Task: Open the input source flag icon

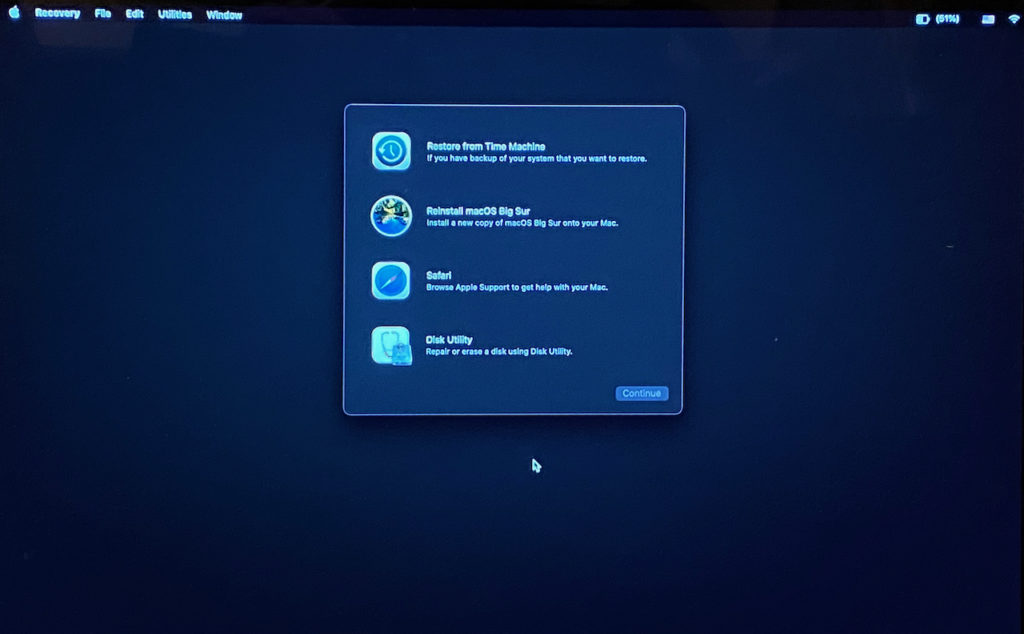Action: point(988,19)
